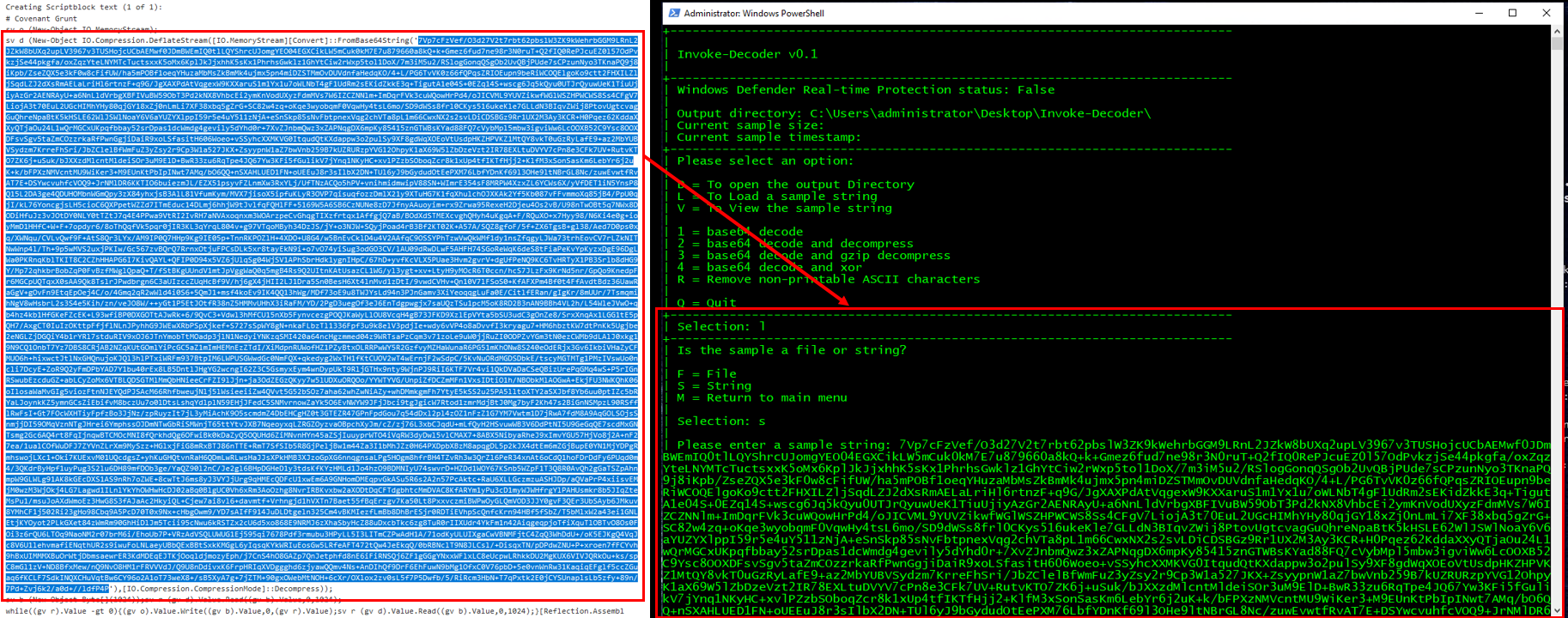Click 'Remove non-printable ASCII characters' option

pyautogui.click(x=828, y=280)
